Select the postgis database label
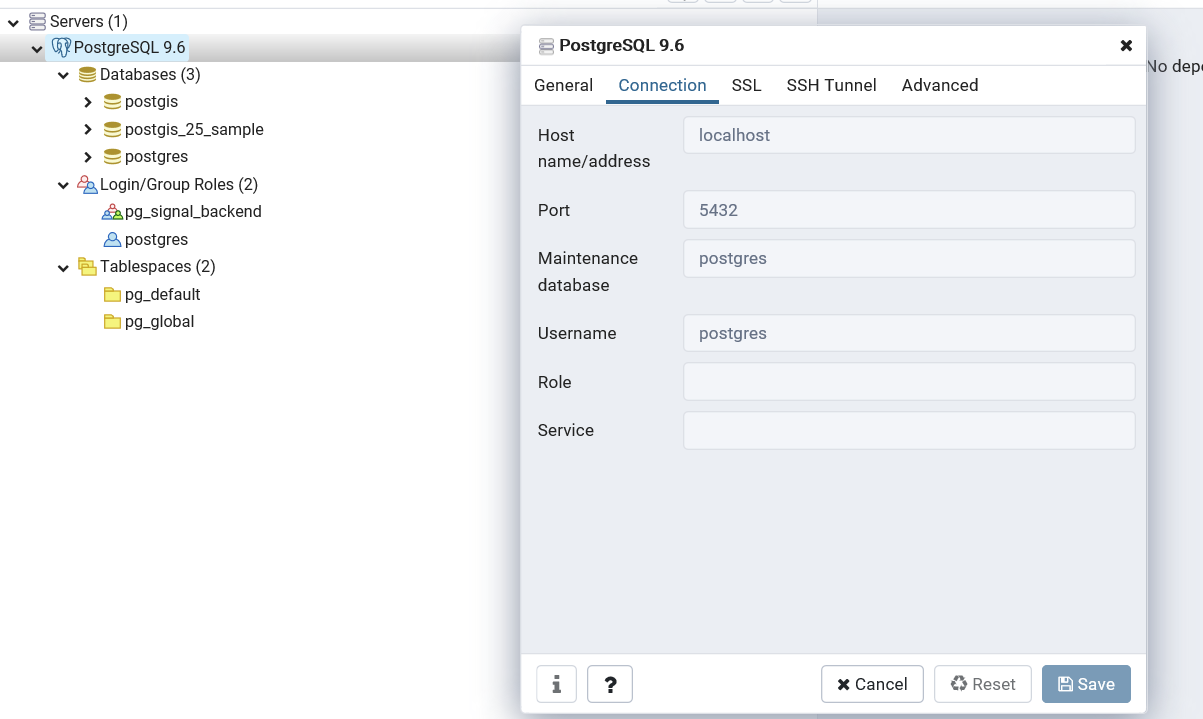This screenshot has height=719, width=1203. coord(151,102)
